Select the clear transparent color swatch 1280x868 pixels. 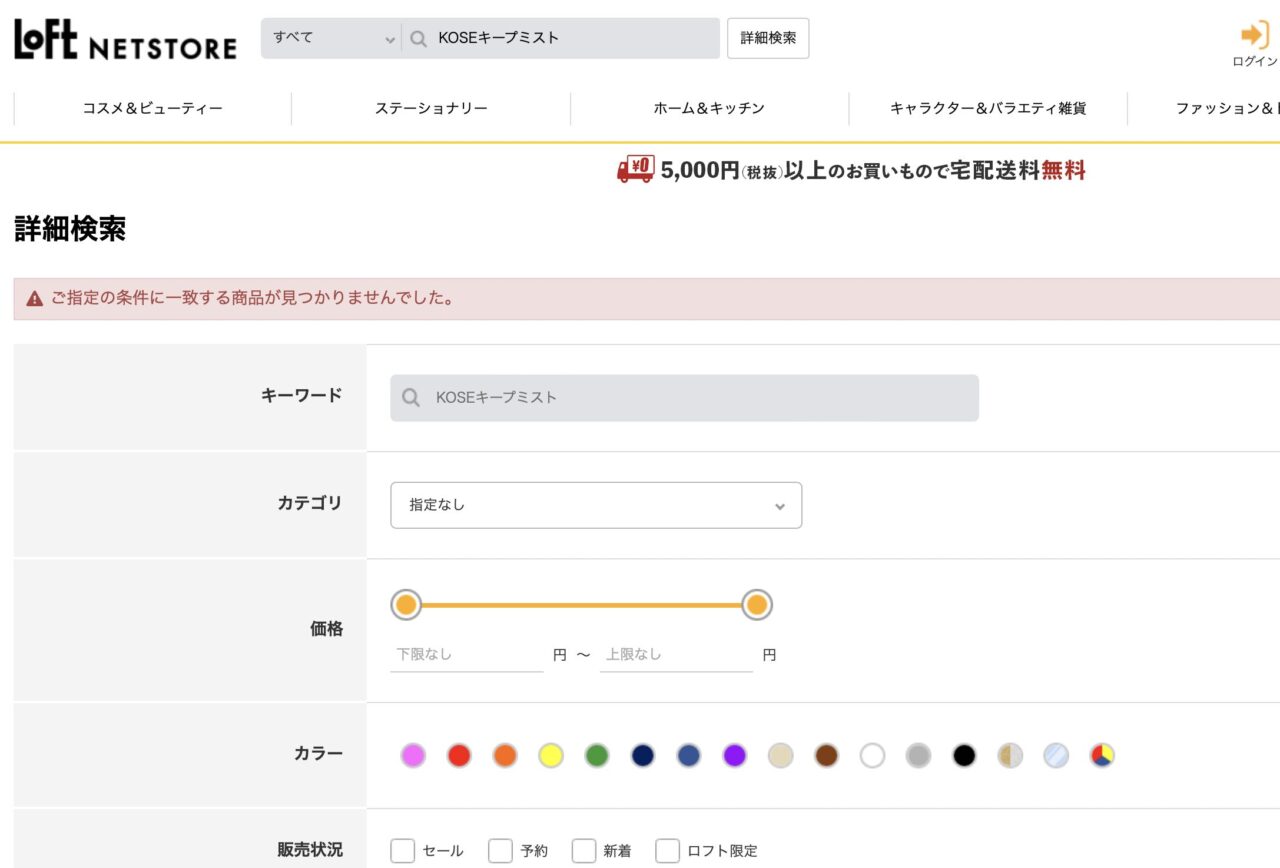(x=1056, y=755)
